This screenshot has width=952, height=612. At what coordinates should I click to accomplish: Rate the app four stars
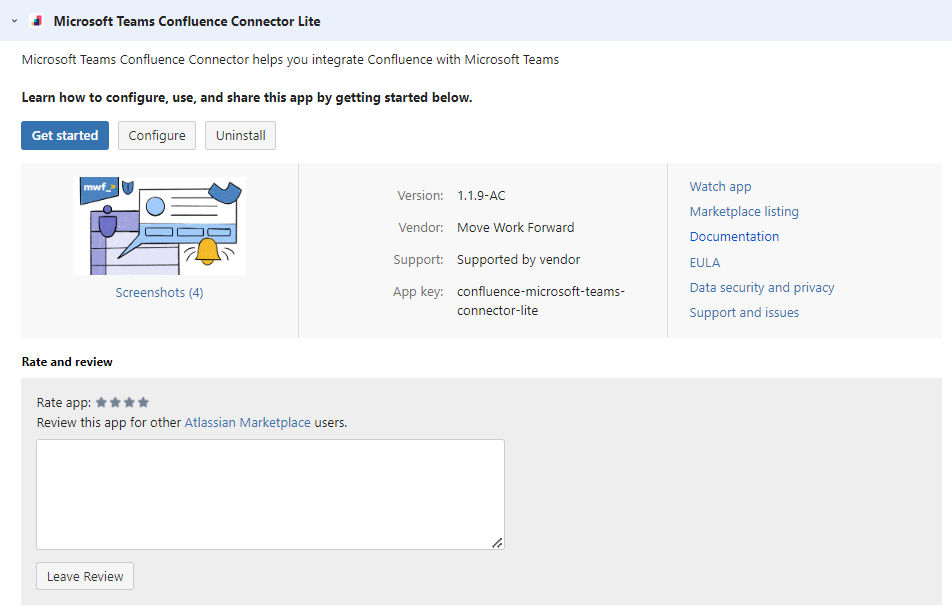[x=143, y=402]
